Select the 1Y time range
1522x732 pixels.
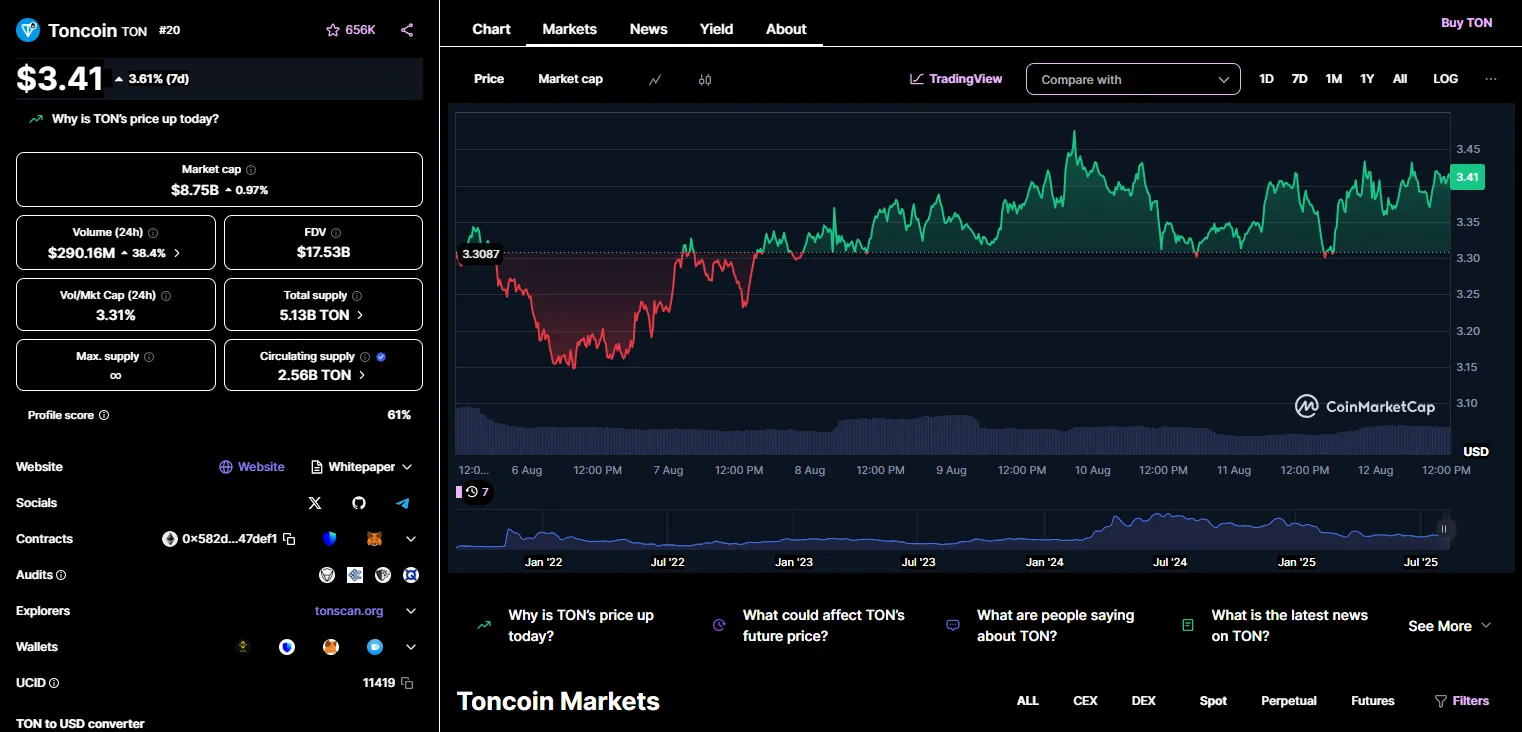coord(1367,79)
